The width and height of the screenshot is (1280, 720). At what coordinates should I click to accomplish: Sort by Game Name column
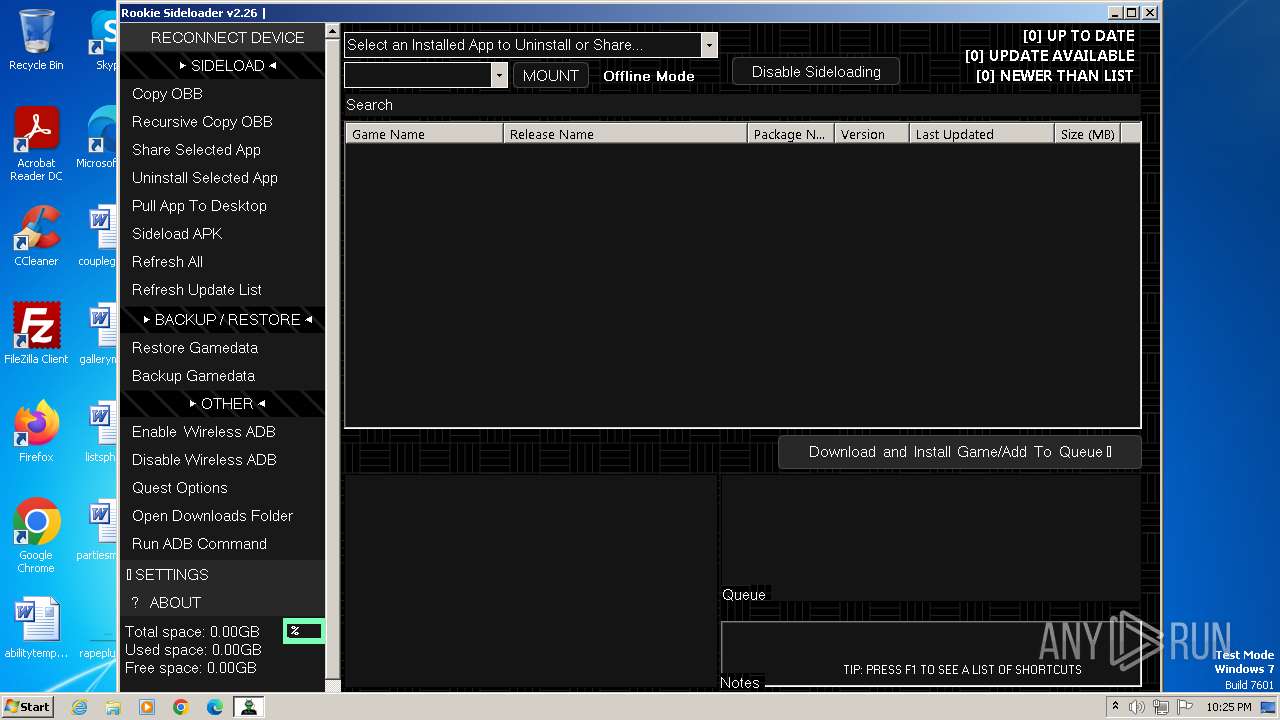coord(424,134)
